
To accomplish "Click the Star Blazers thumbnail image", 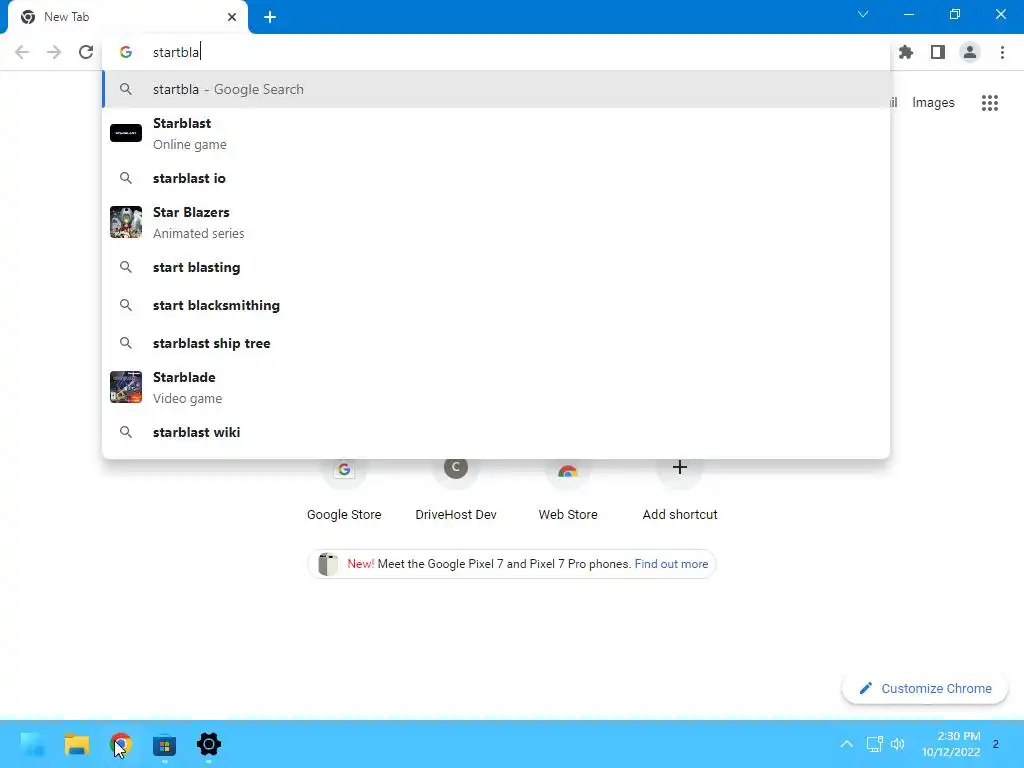I will [x=126, y=223].
